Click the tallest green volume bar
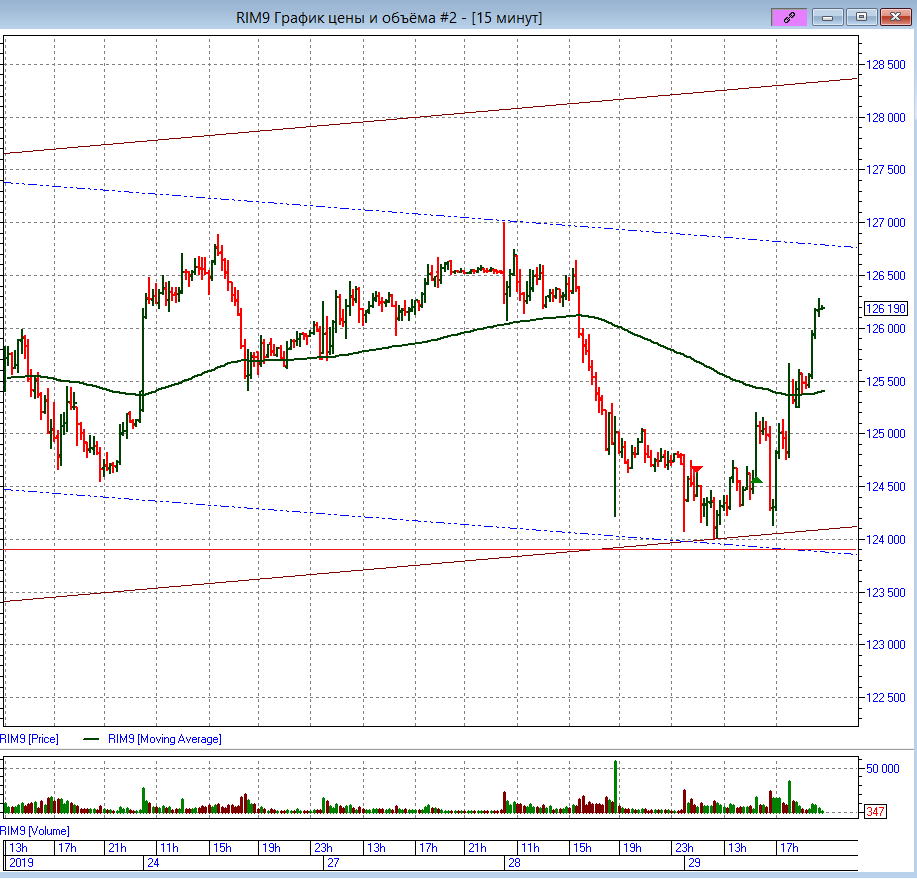This screenshot has width=917, height=879. pyautogui.click(x=616, y=786)
